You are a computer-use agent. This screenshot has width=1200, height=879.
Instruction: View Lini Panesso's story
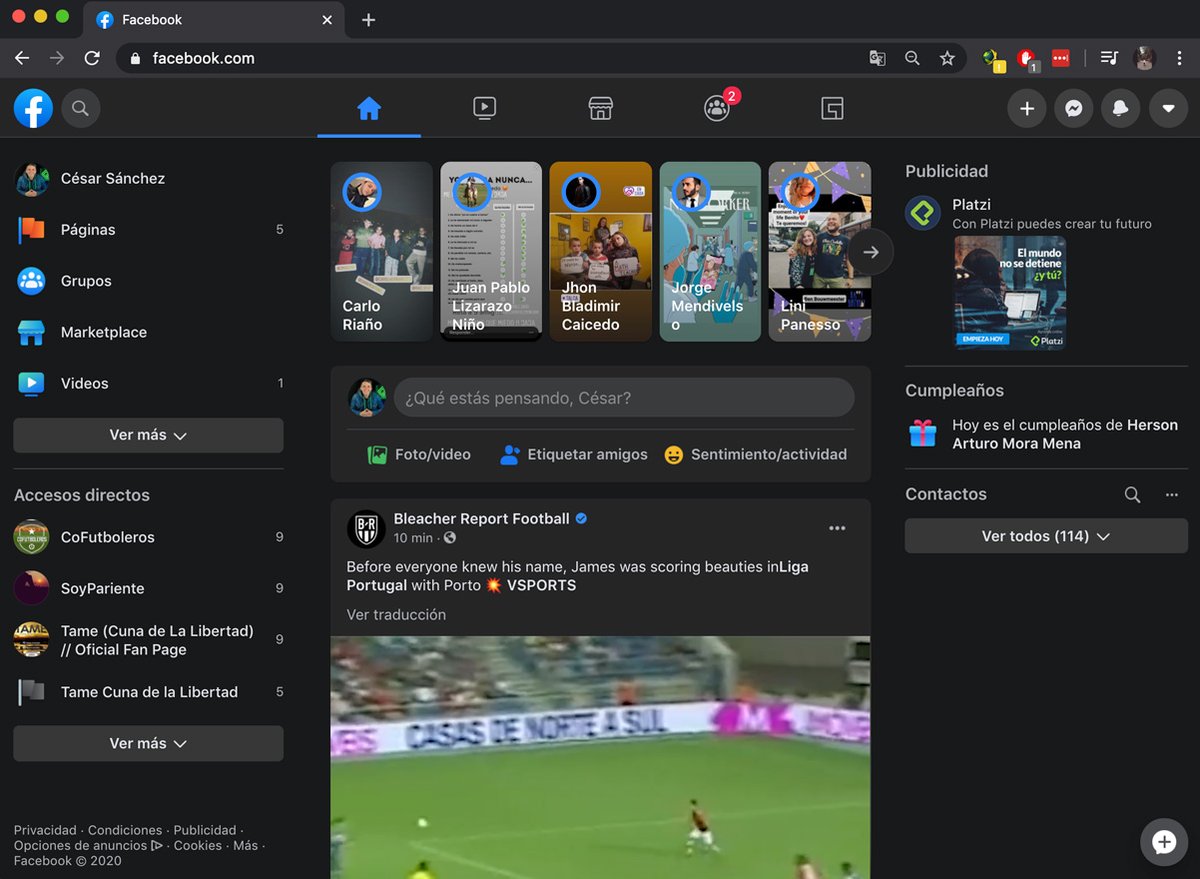(x=819, y=252)
